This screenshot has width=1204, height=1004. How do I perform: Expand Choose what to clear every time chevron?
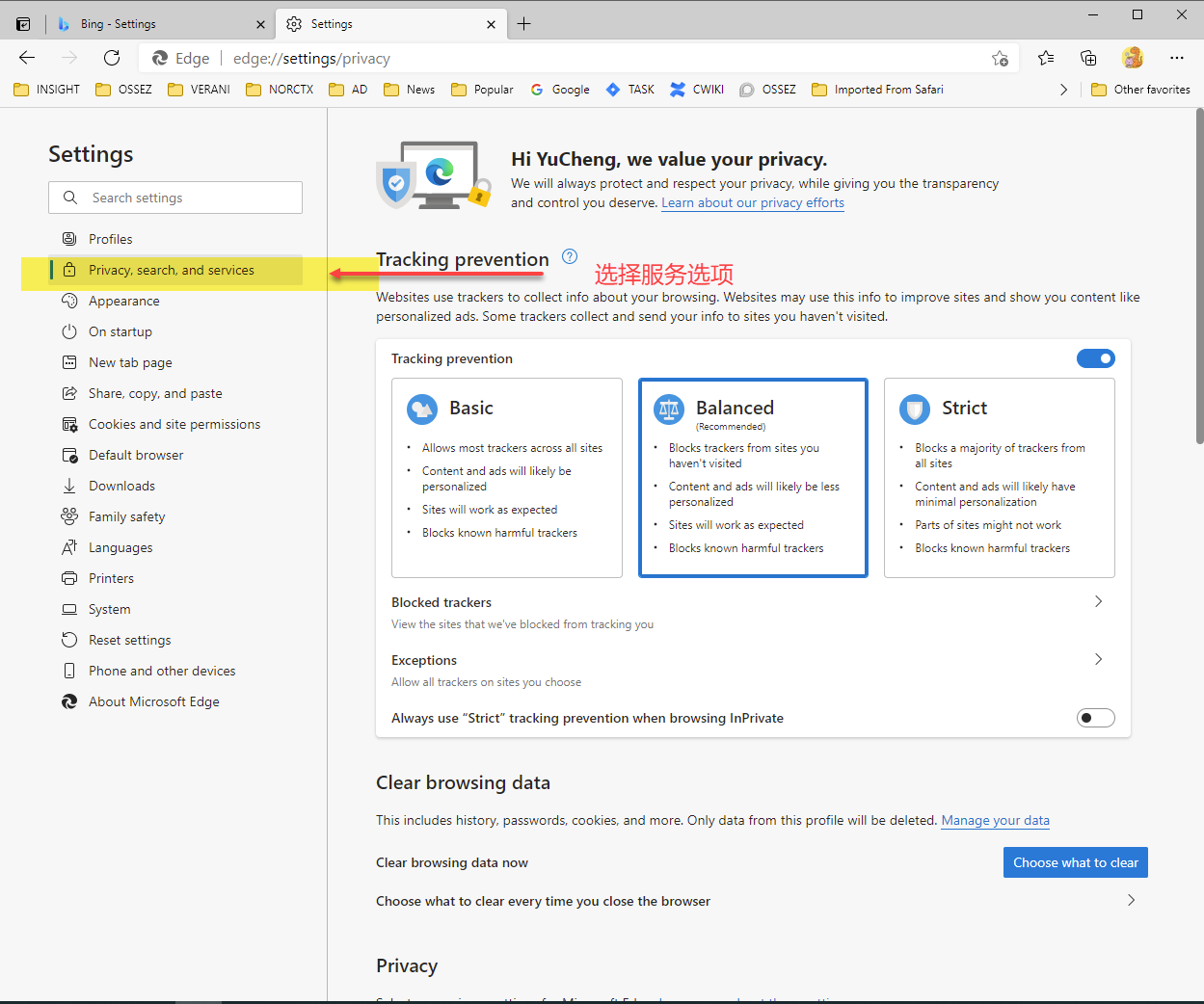click(1131, 900)
